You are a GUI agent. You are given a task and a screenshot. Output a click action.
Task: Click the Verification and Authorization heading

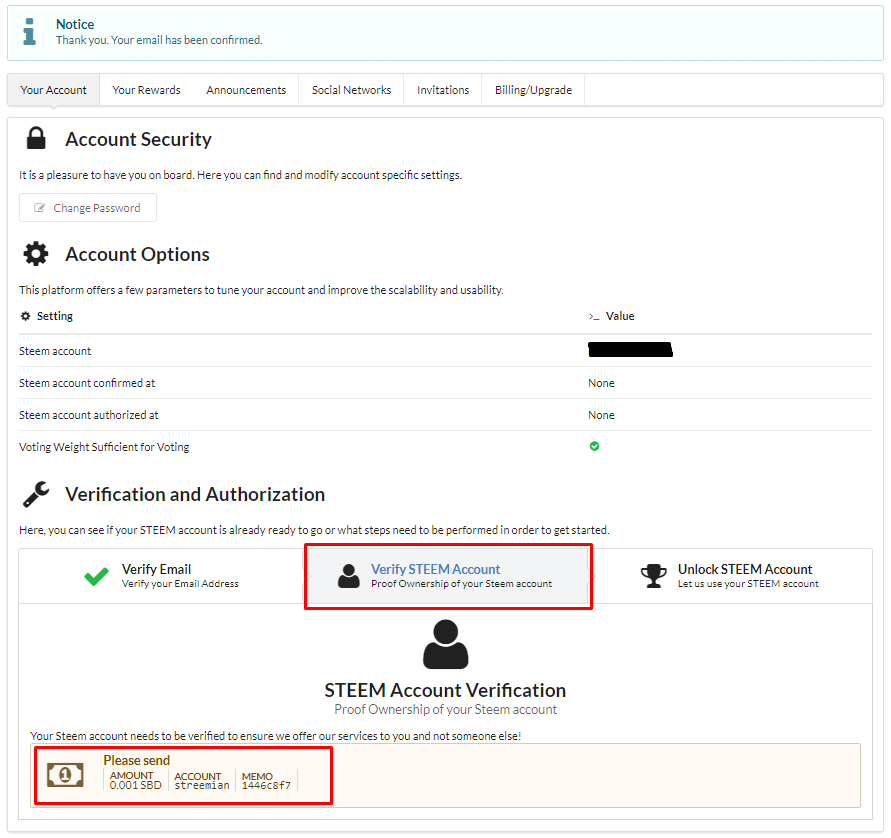(x=195, y=494)
